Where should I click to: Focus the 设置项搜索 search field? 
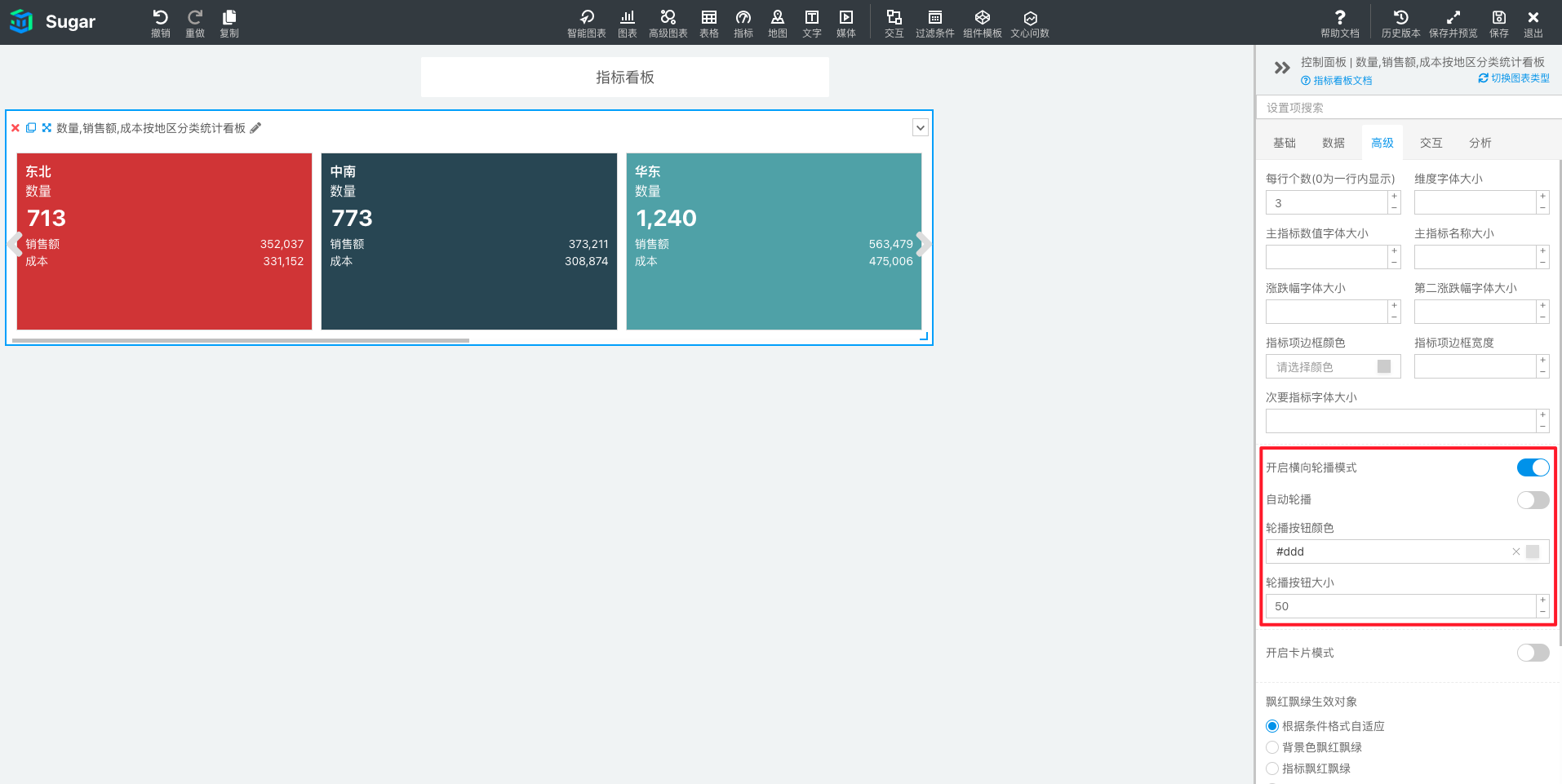pyautogui.click(x=1409, y=108)
